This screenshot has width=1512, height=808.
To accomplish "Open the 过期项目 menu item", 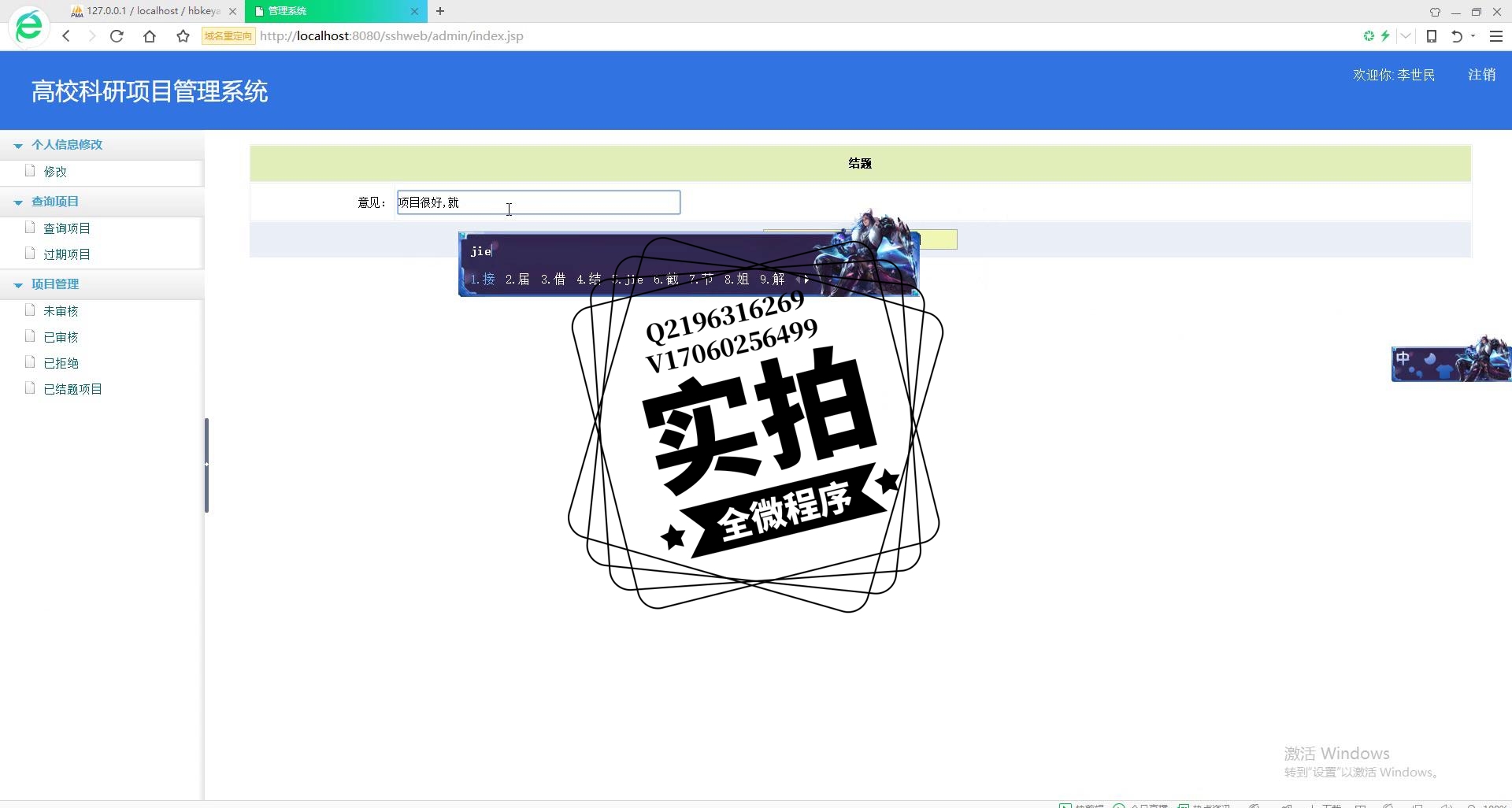I will [67, 254].
